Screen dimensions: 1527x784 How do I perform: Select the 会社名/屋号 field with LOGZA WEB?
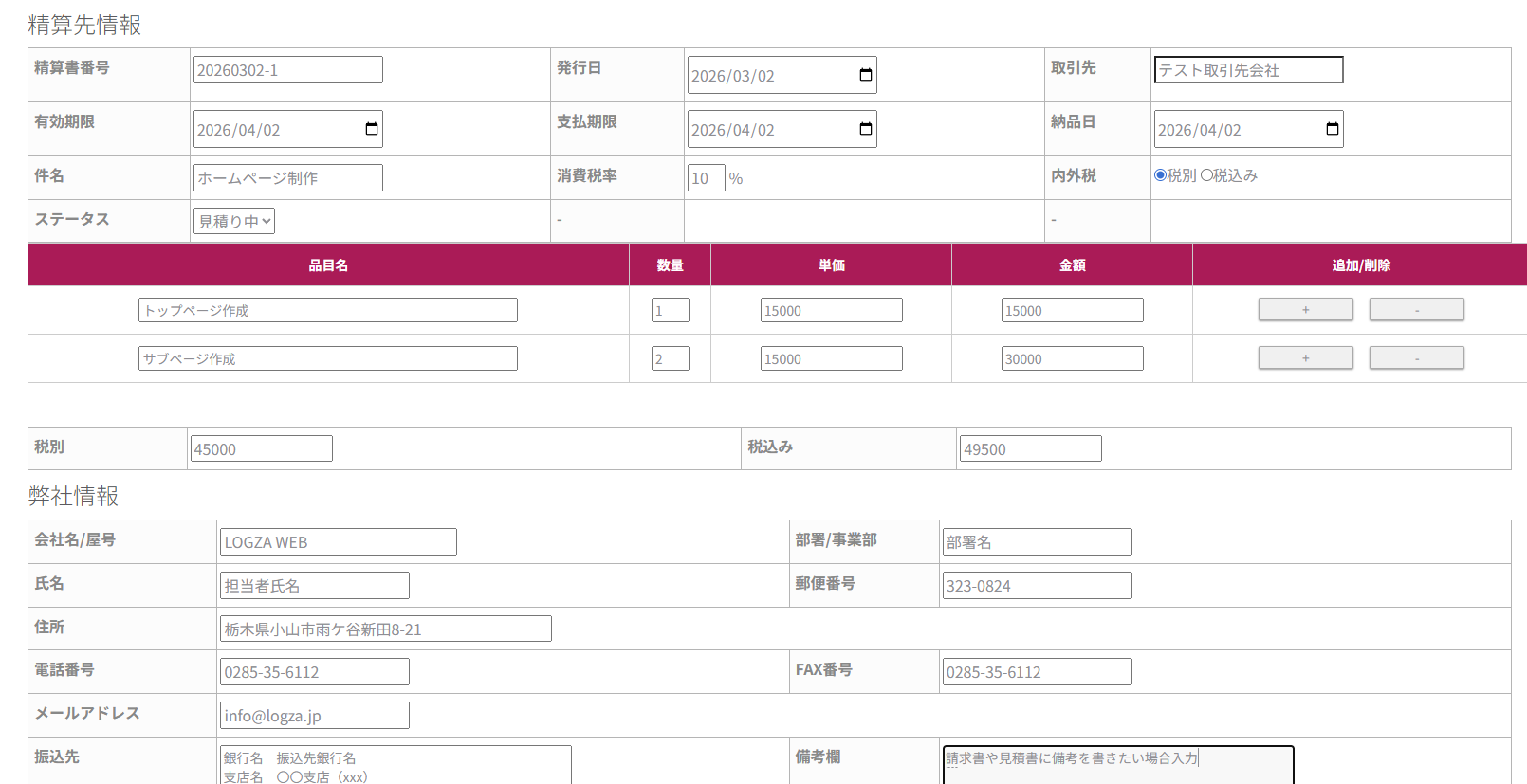click(338, 542)
